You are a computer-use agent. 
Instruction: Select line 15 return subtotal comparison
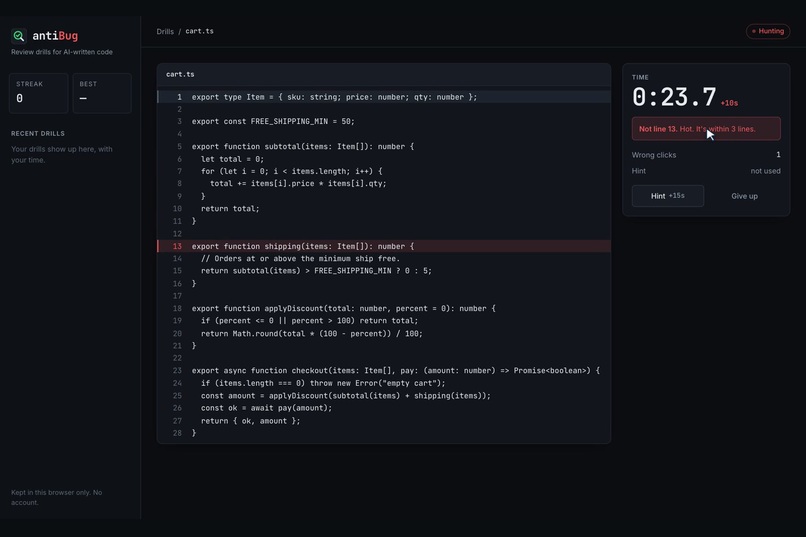[x=384, y=271]
